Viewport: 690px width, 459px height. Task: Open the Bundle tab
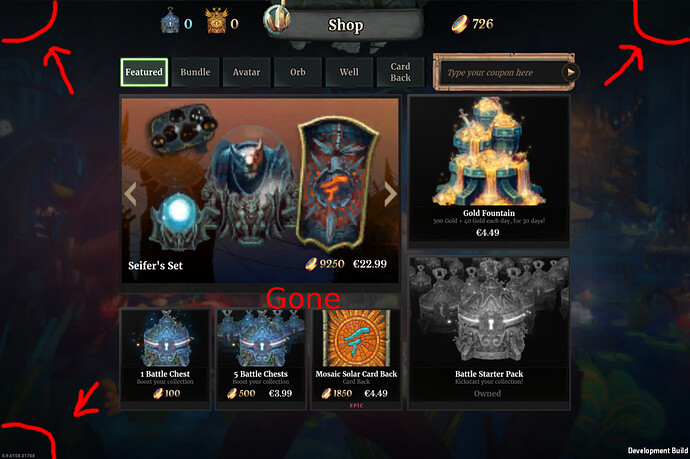coord(195,72)
